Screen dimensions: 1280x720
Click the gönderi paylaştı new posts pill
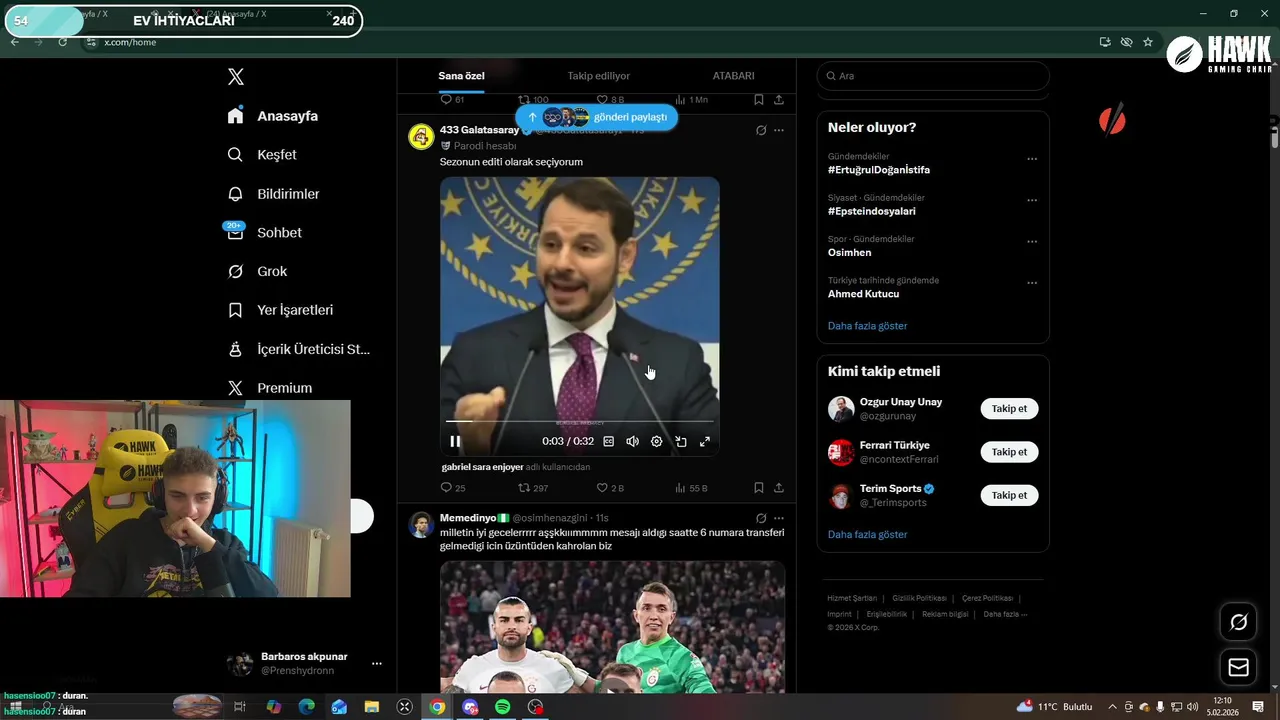[597, 117]
